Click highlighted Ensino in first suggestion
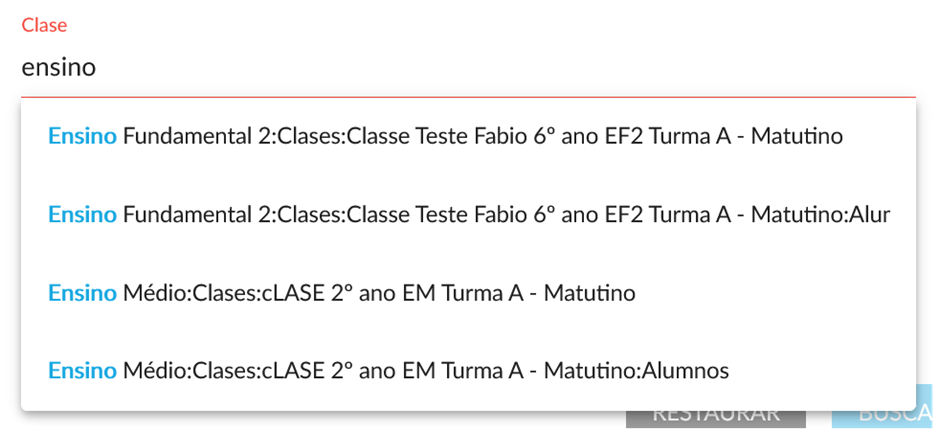 click(82, 136)
